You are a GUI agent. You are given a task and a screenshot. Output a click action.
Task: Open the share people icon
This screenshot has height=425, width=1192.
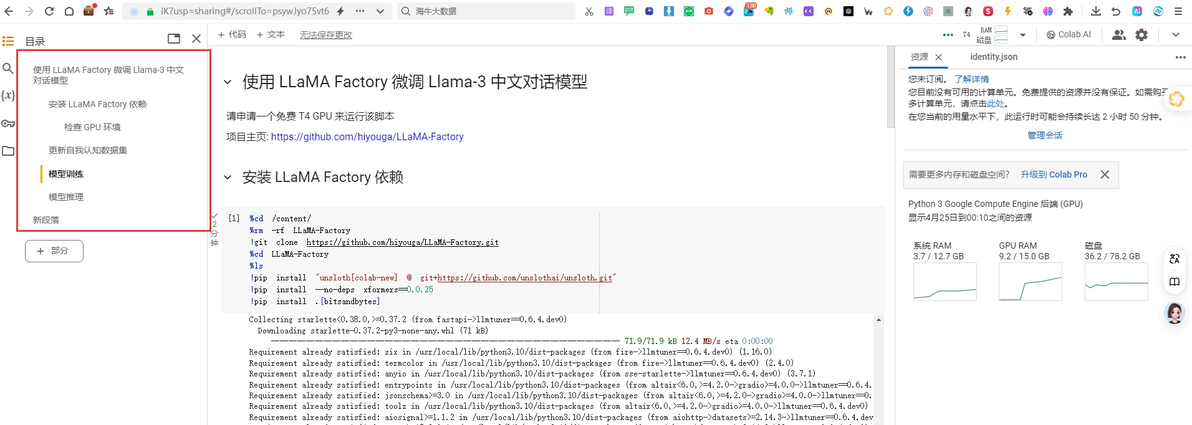click(x=1118, y=35)
